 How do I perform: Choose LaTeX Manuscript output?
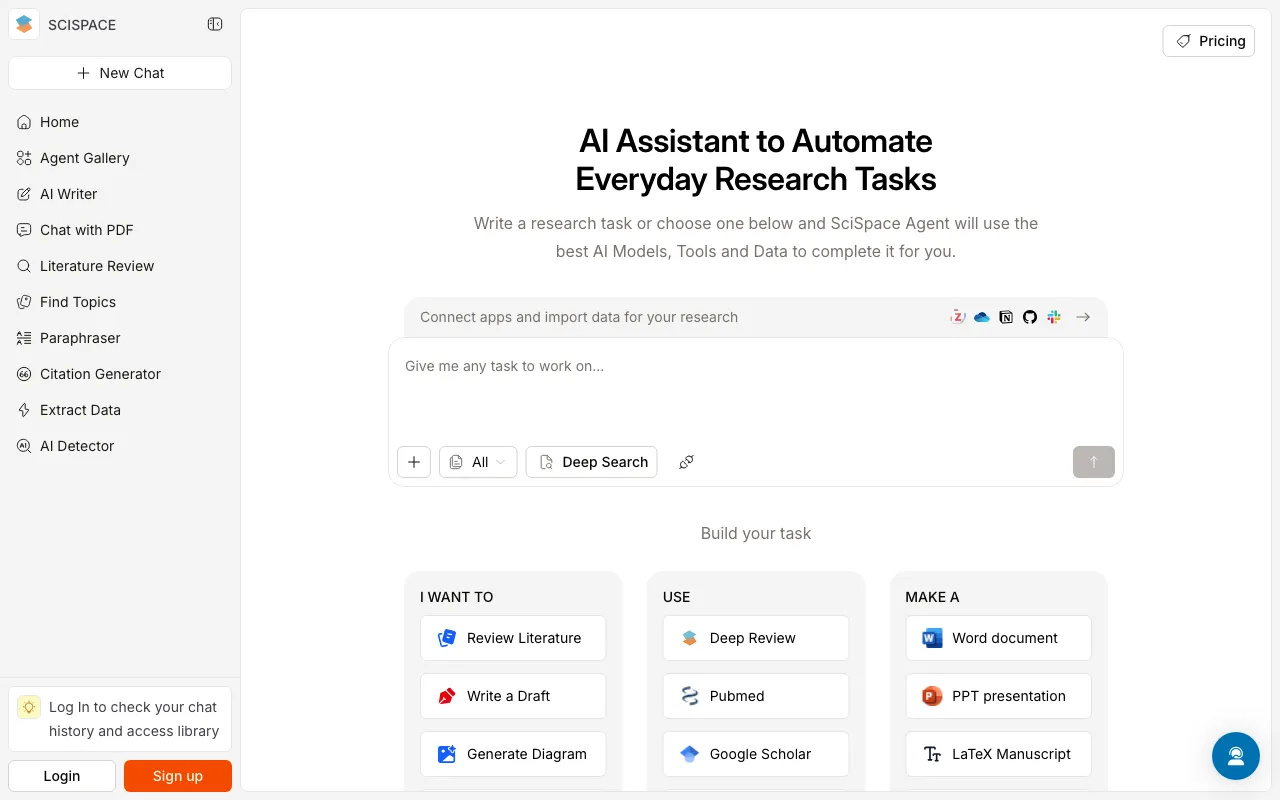point(999,754)
